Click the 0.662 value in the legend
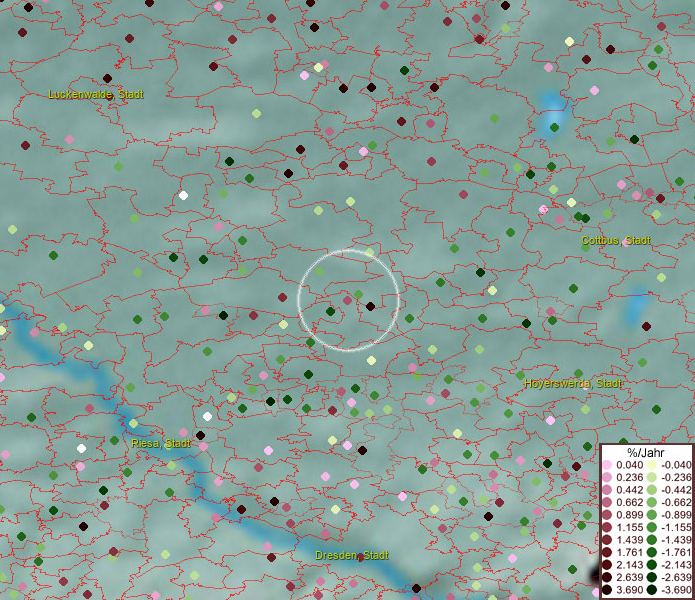Viewport: 695px width, 600px height. (629, 503)
